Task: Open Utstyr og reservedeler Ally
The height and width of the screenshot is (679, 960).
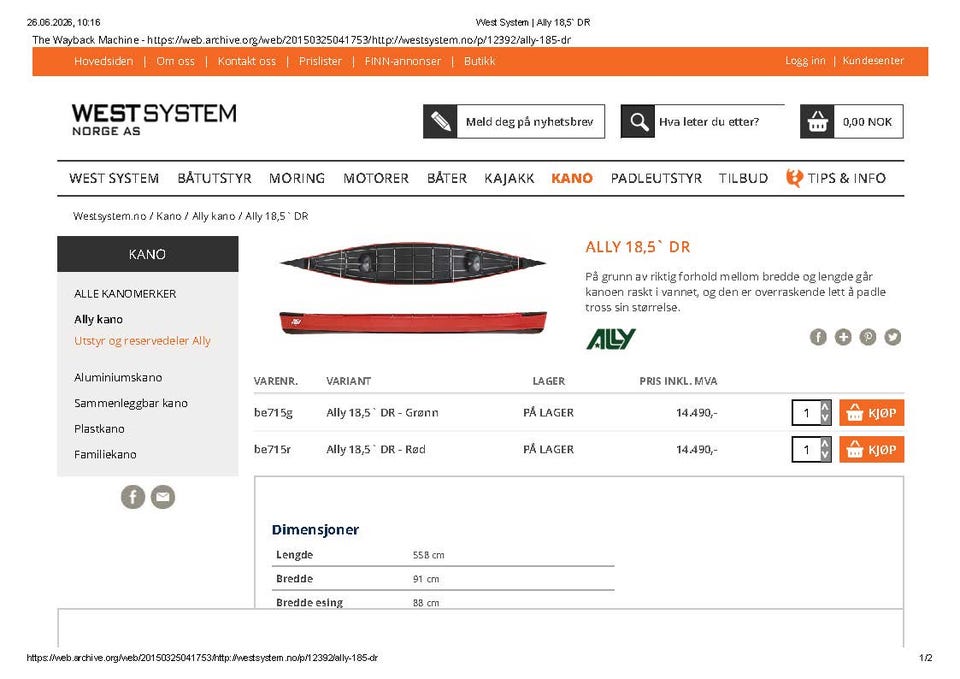Action: 142,341
